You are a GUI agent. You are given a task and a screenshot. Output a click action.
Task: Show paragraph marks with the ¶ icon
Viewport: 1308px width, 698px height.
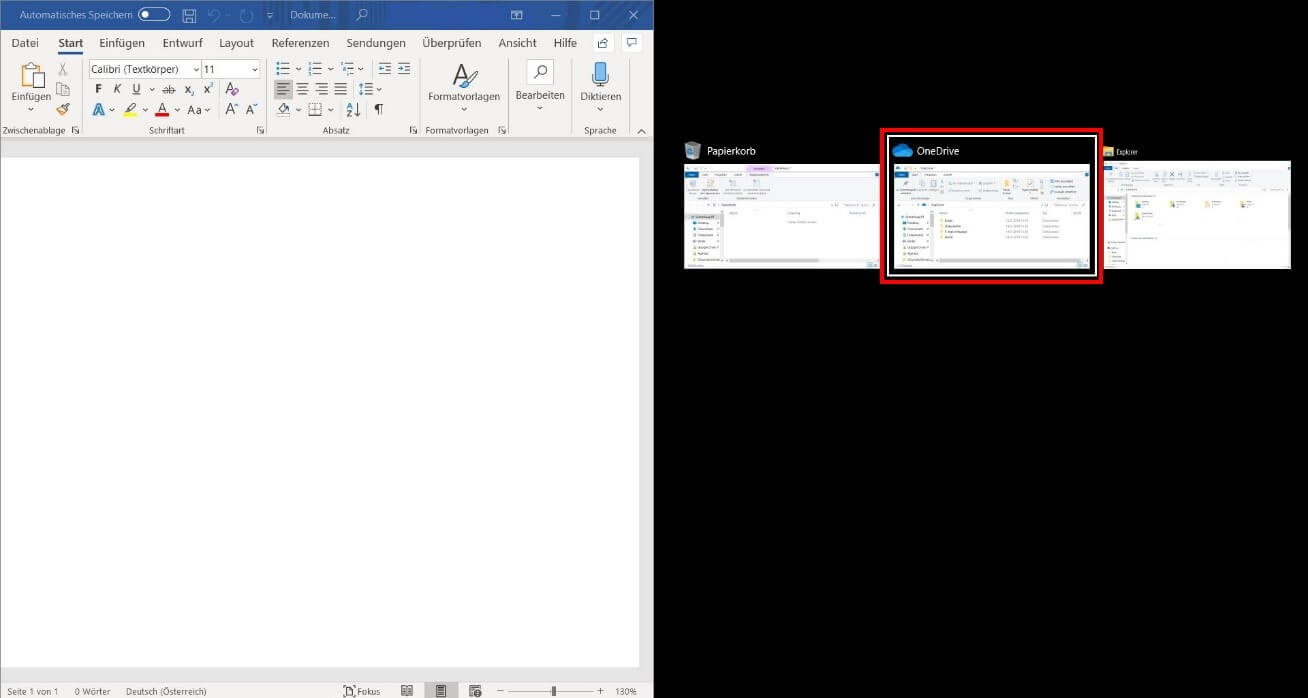378,109
